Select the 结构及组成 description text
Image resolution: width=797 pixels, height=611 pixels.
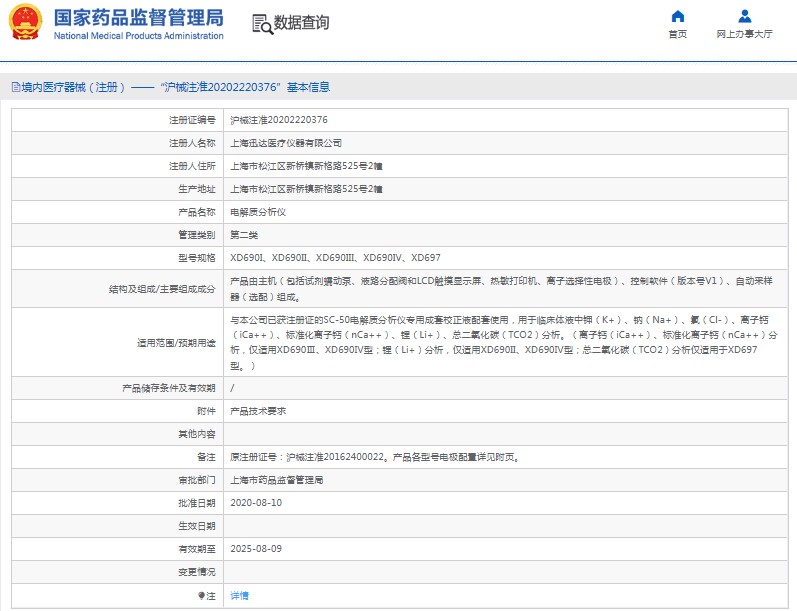pyautogui.click(x=501, y=289)
